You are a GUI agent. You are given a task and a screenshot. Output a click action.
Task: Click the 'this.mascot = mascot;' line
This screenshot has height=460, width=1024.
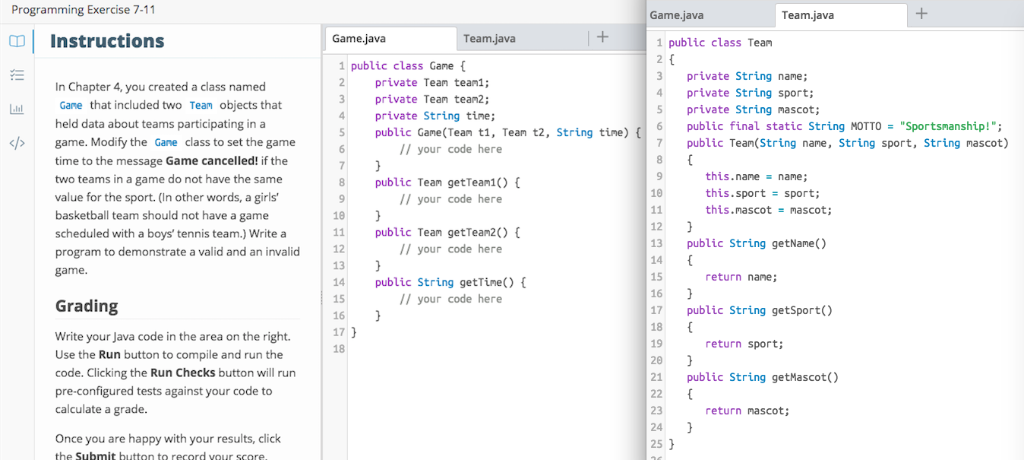769,210
